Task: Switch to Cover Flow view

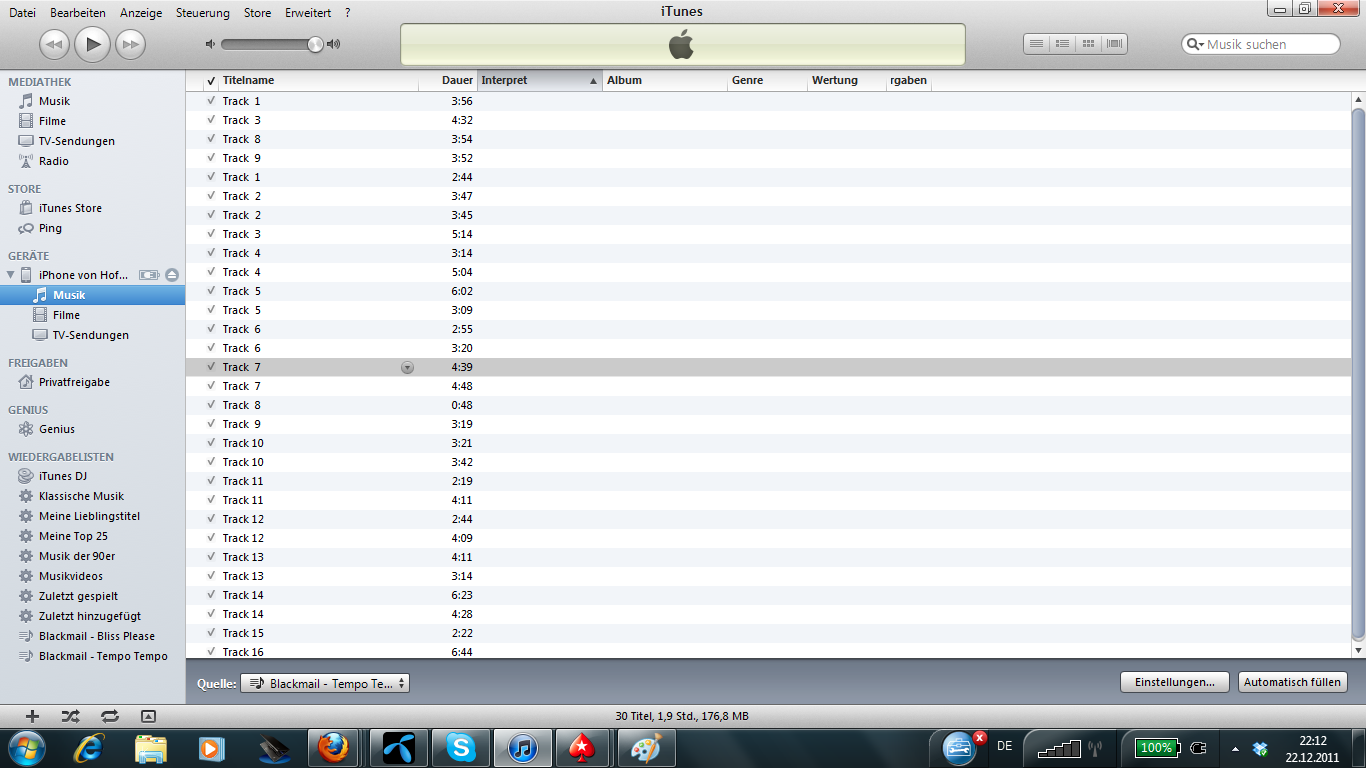Action: pyautogui.click(x=1115, y=44)
